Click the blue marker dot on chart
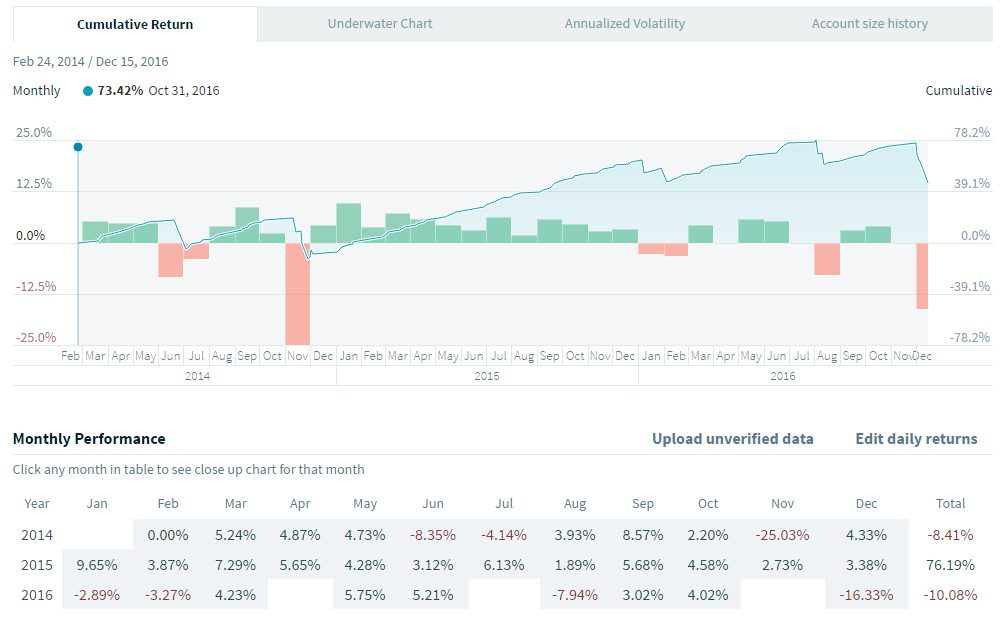The height and width of the screenshot is (617, 1006). tap(78, 147)
